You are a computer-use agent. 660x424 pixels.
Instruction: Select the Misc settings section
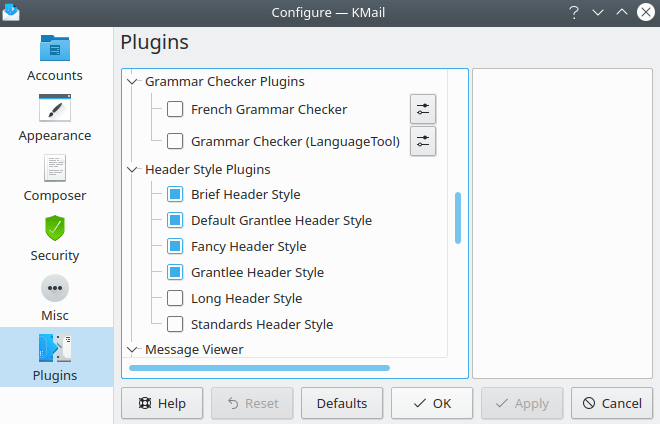(55, 298)
